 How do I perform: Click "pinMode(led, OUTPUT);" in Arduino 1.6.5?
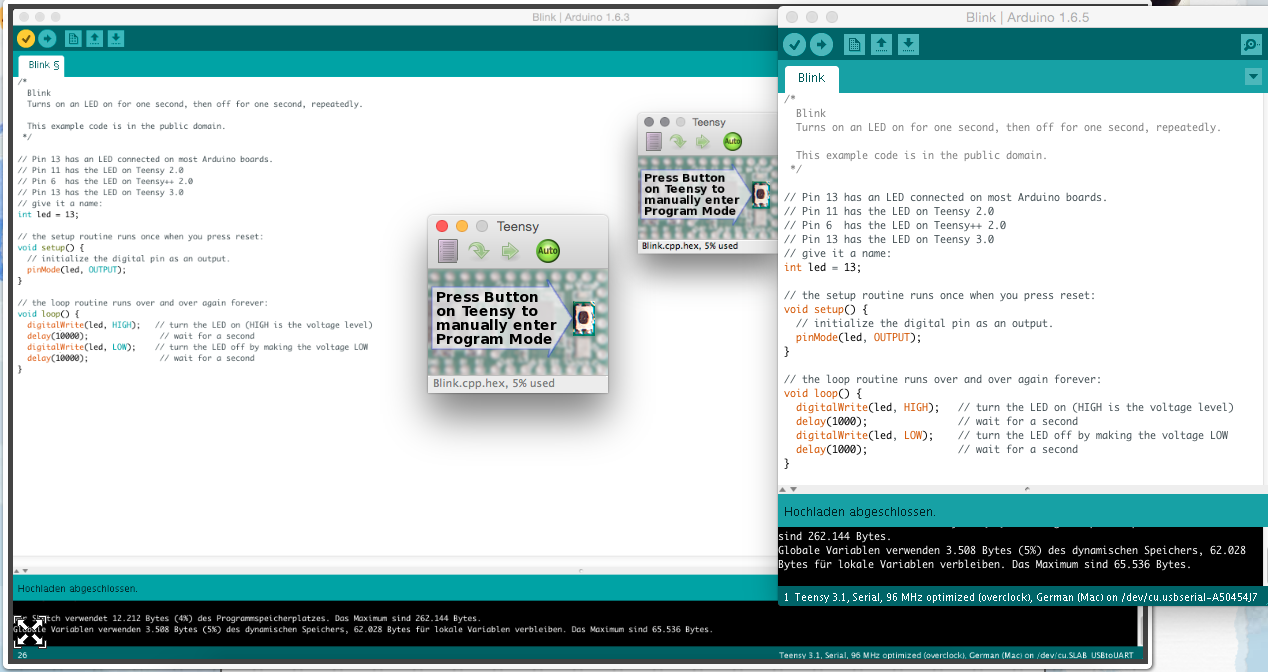click(x=858, y=337)
